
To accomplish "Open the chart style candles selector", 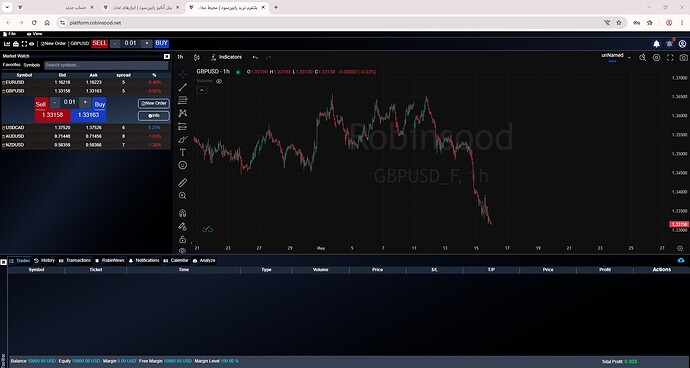I will [x=197, y=57].
